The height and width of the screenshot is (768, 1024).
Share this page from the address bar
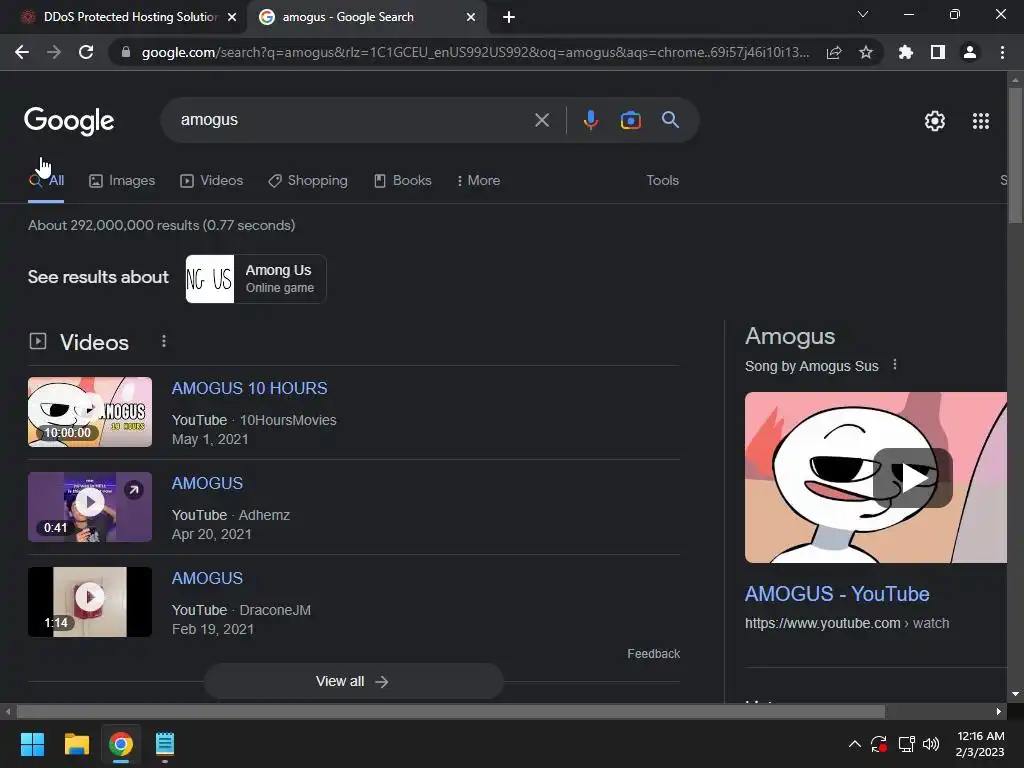[x=834, y=52]
